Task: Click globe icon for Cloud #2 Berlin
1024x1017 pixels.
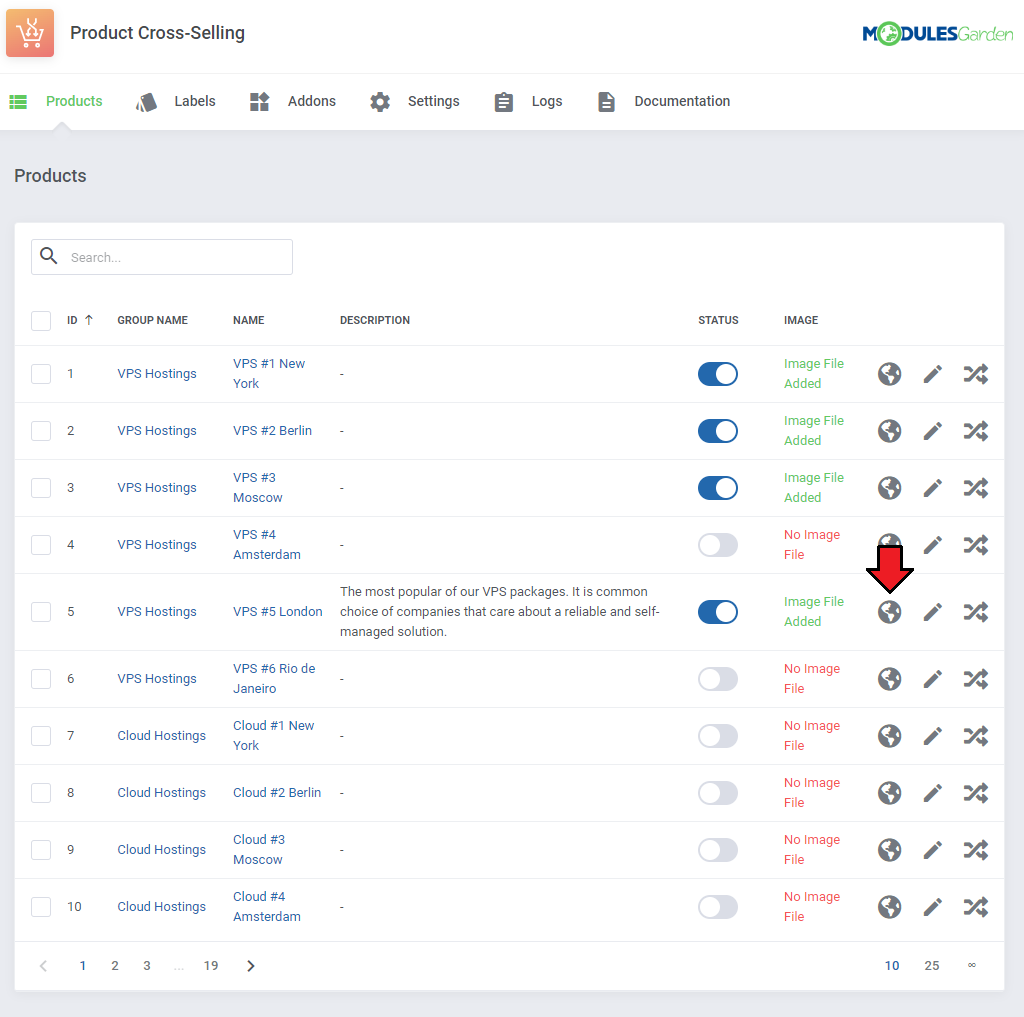Action: click(x=889, y=793)
